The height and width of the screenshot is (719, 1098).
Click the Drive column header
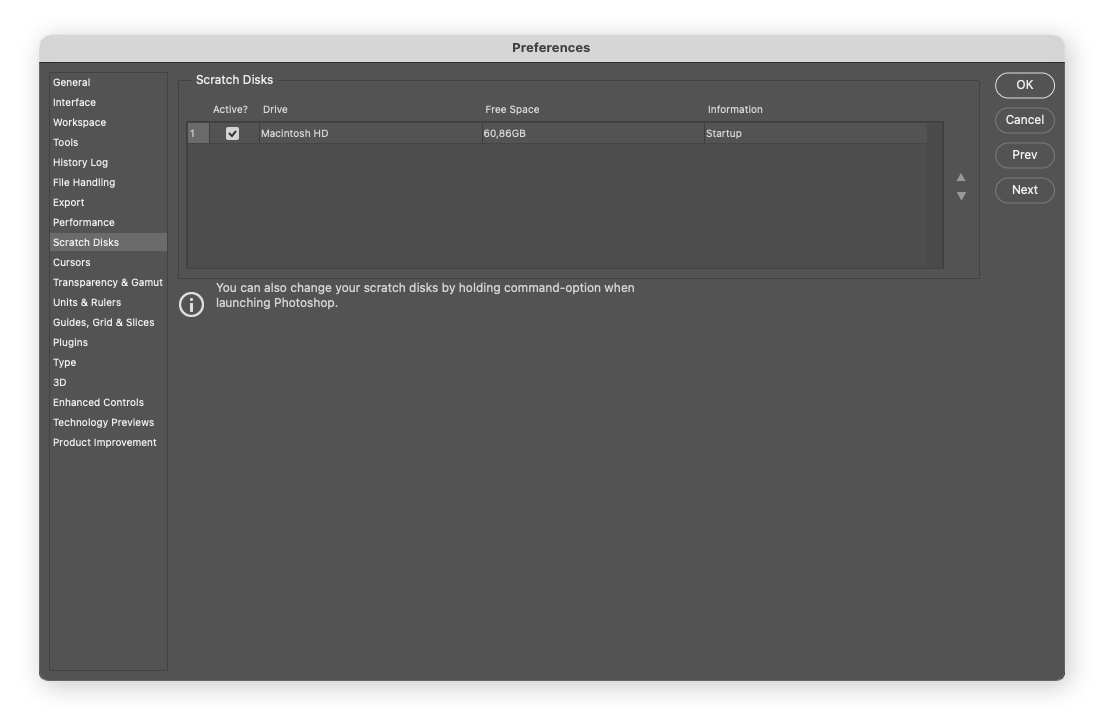point(275,110)
